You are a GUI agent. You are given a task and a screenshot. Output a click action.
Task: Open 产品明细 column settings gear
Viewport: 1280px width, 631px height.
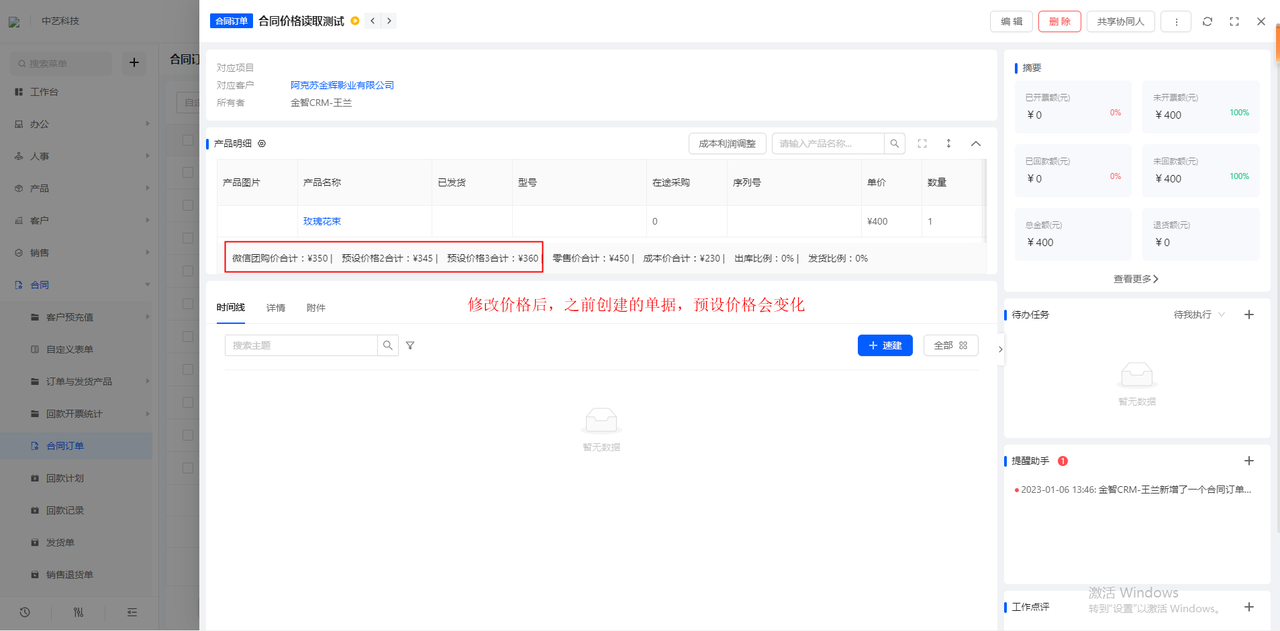point(262,144)
